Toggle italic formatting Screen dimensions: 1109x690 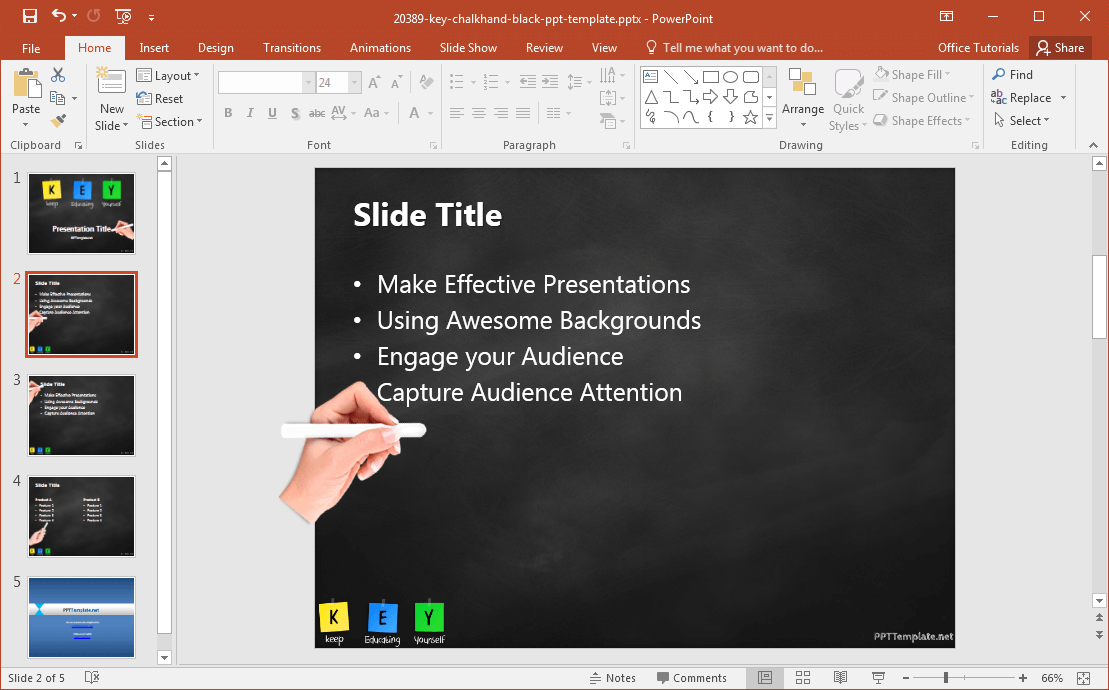[250, 113]
